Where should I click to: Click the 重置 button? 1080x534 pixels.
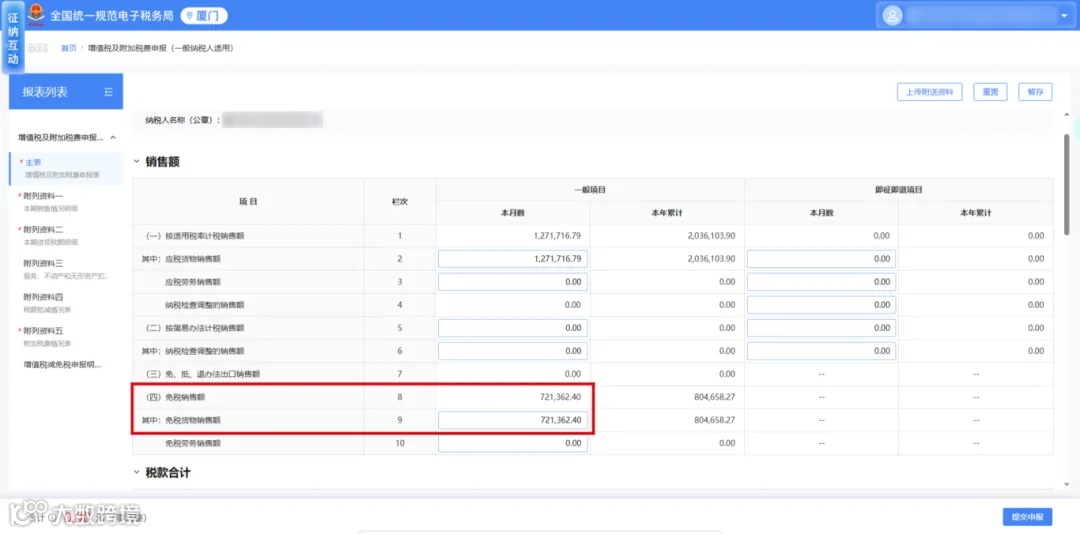point(990,92)
